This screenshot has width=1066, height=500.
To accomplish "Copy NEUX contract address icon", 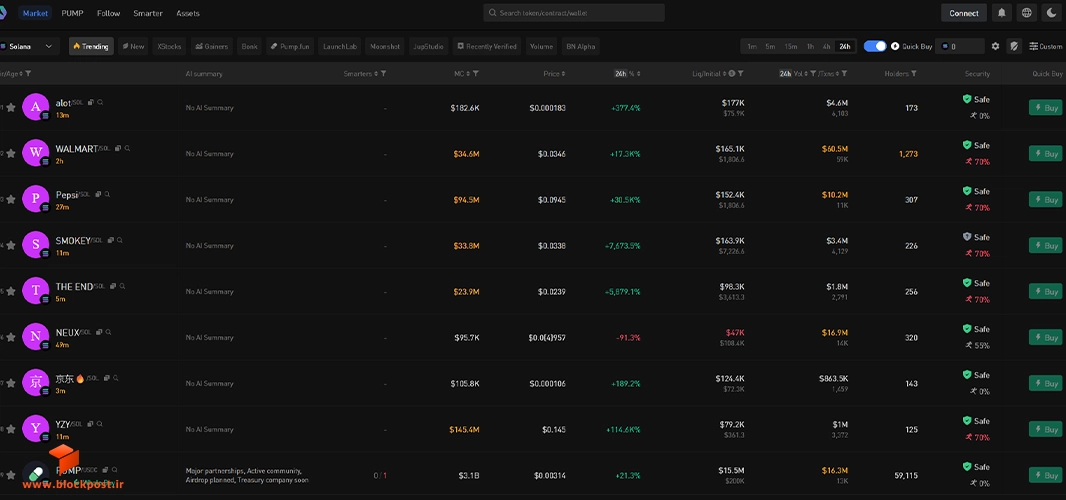I will click(x=99, y=332).
